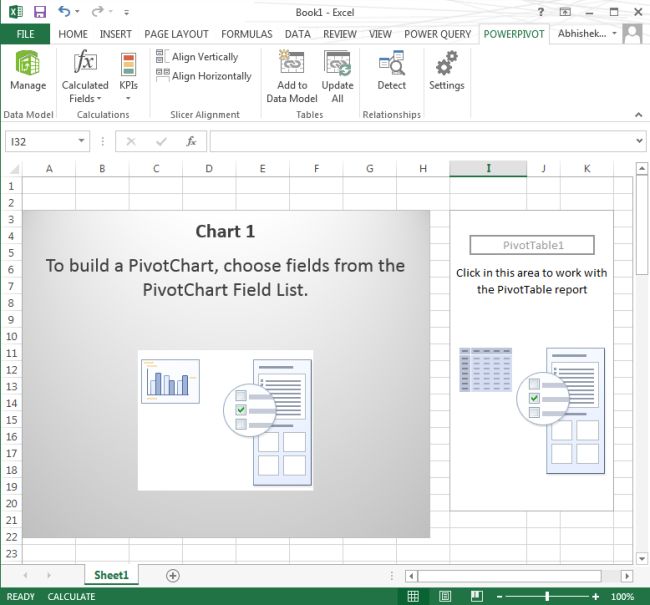The width and height of the screenshot is (650, 605).
Task: Open the Redo history dropdown
Action: point(111,12)
